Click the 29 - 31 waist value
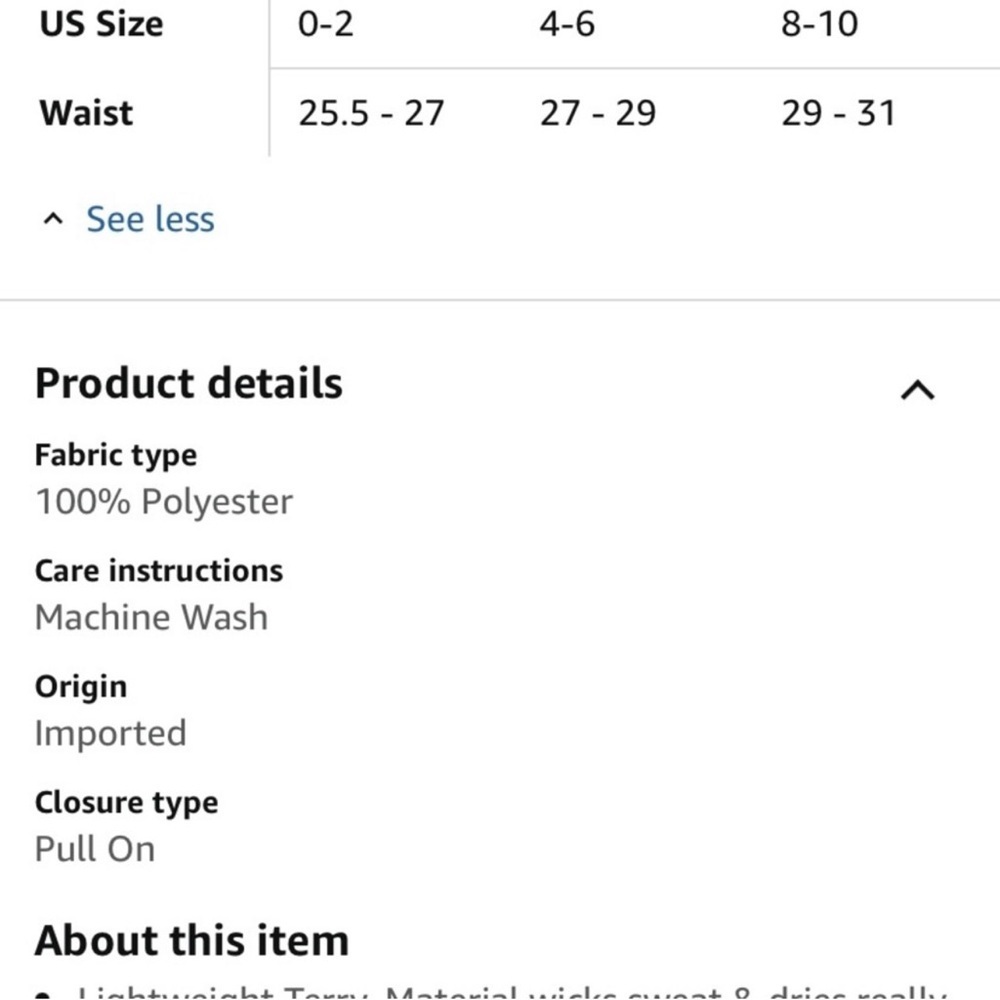 point(839,113)
